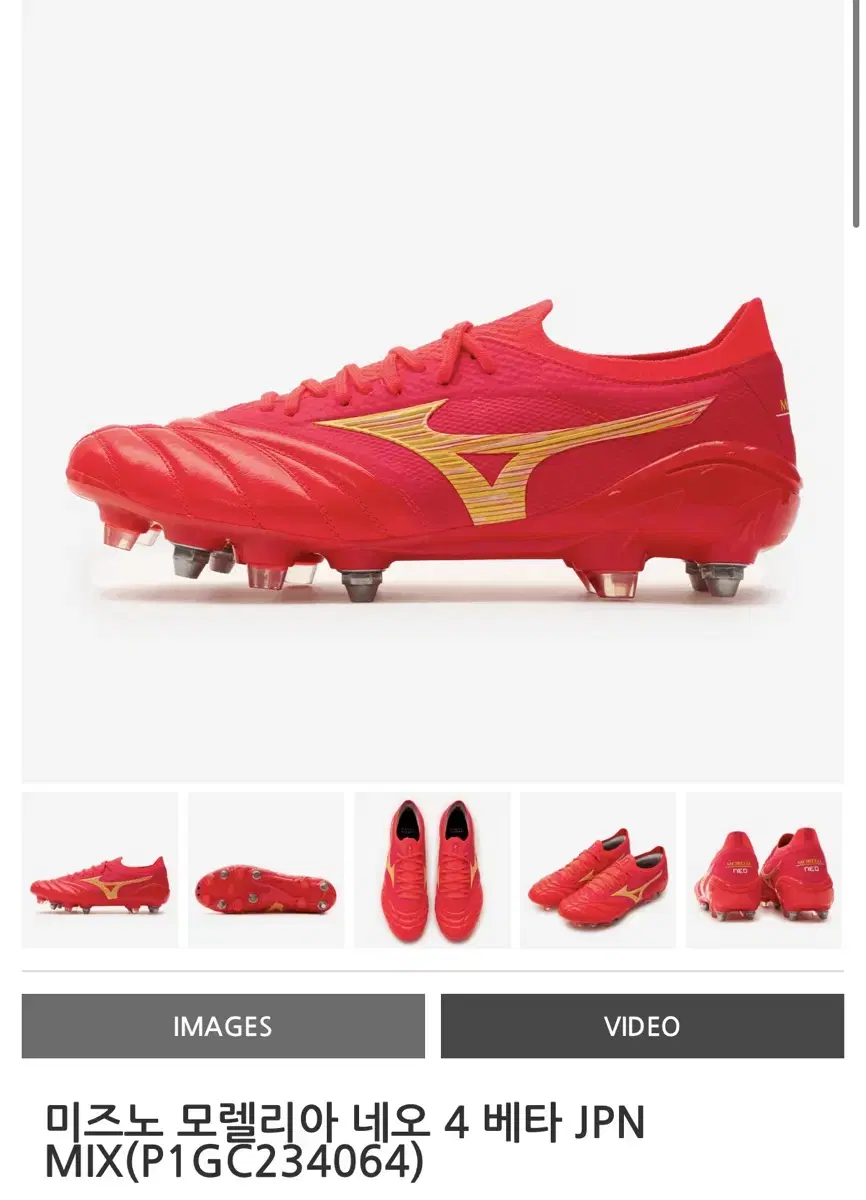The image size is (866, 1200).
Task: Click the heel area of main shoe image
Action: [760, 440]
